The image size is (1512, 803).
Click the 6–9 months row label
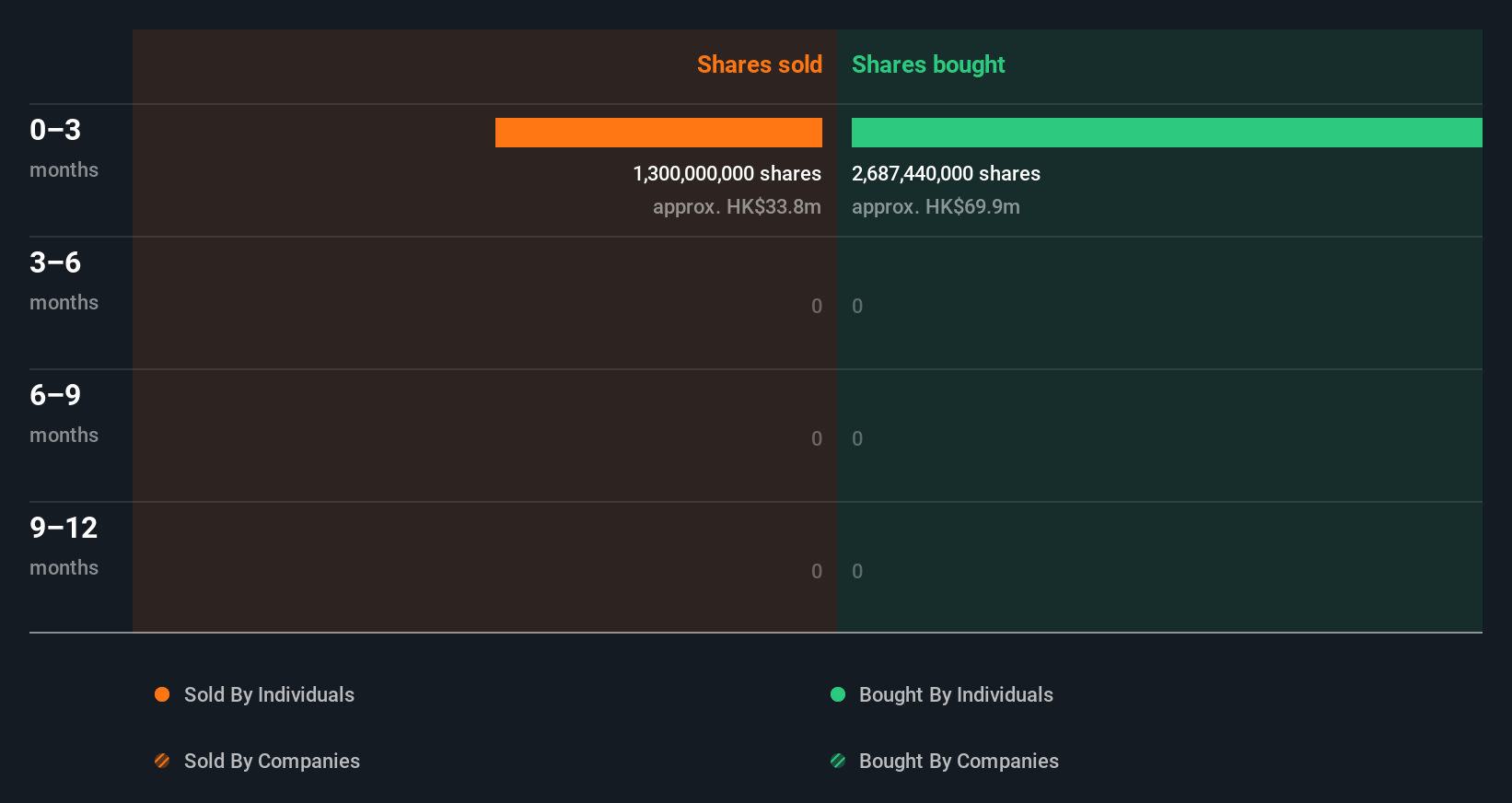(x=63, y=413)
